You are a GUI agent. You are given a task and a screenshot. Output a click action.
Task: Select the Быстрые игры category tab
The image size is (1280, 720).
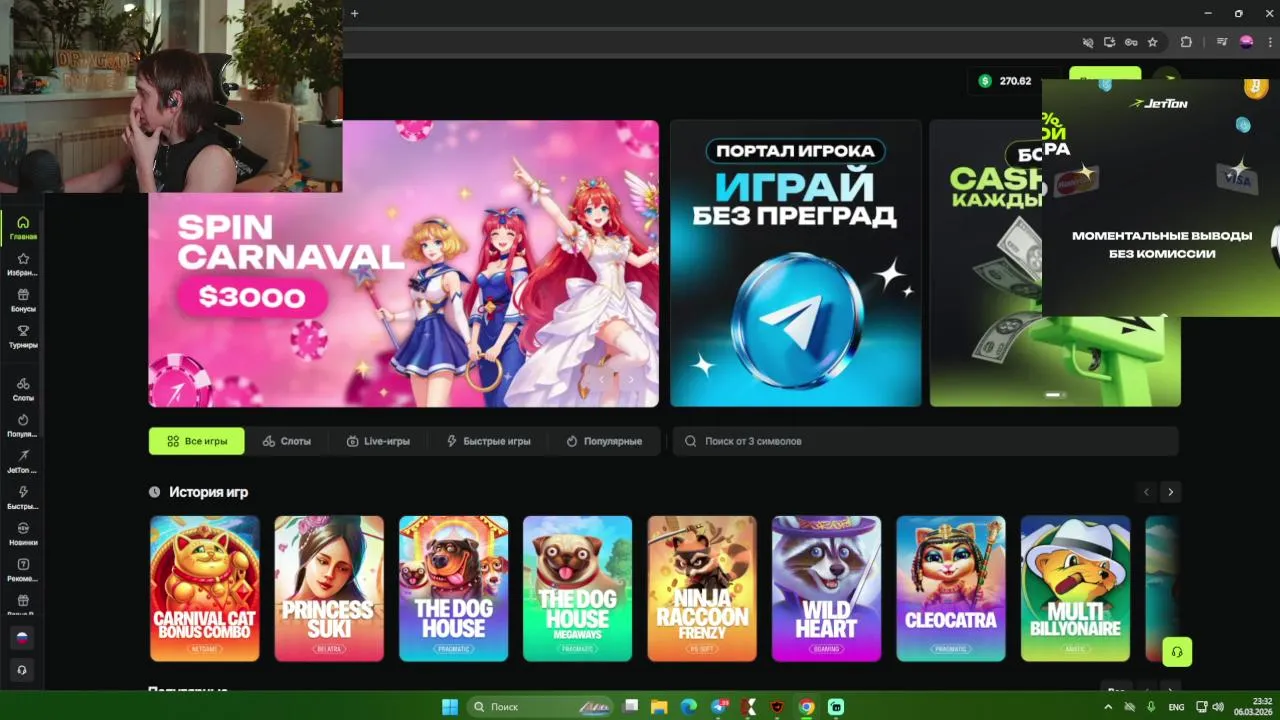489,441
